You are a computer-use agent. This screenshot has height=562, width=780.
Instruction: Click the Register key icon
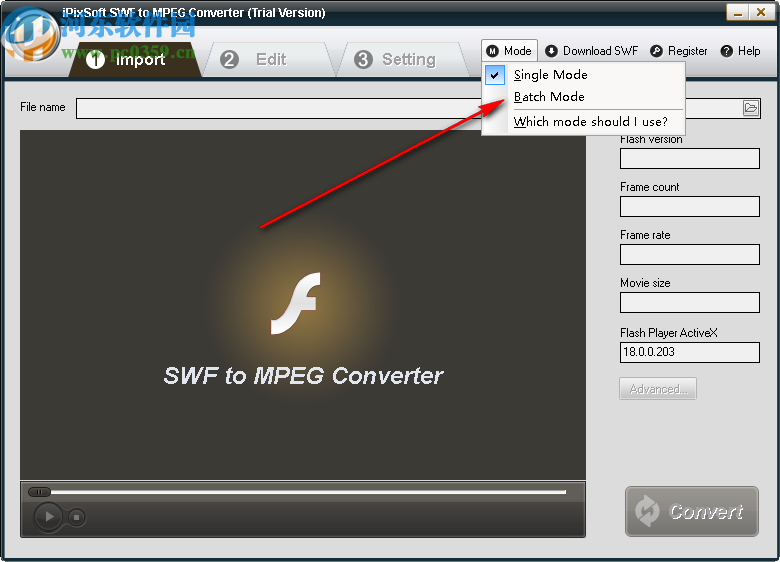[x=657, y=51]
